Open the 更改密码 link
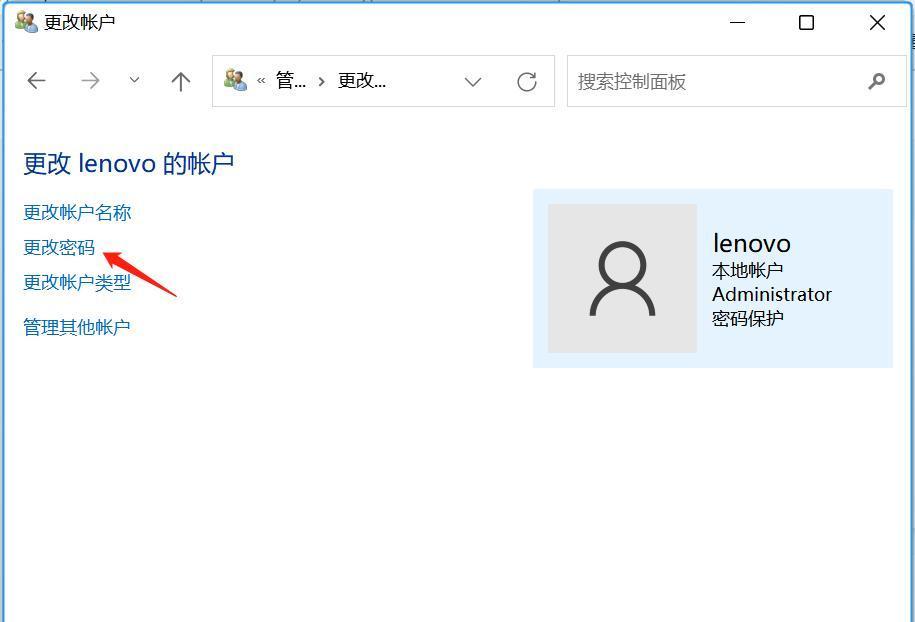This screenshot has width=915, height=622. (59, 247)
